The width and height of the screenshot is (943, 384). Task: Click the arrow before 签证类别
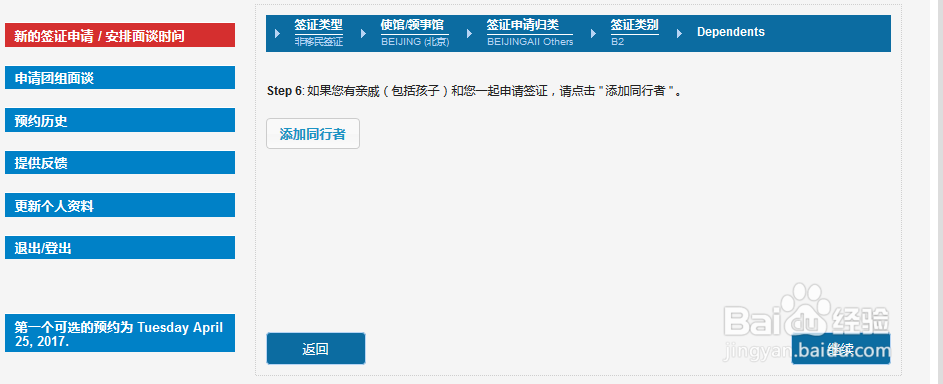click(x=594, y=34)
